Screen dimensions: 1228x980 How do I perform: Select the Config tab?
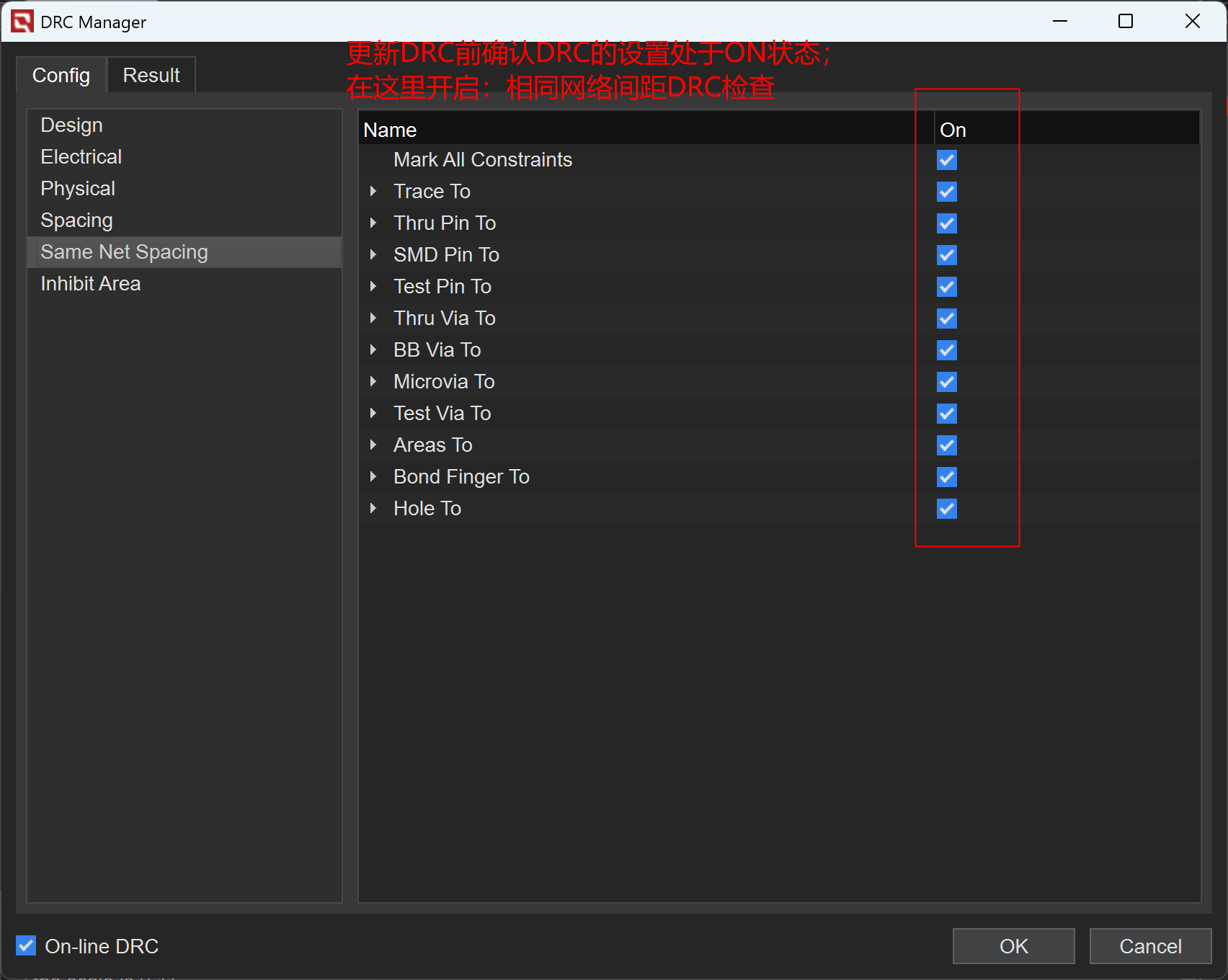(x=61, y=75)
